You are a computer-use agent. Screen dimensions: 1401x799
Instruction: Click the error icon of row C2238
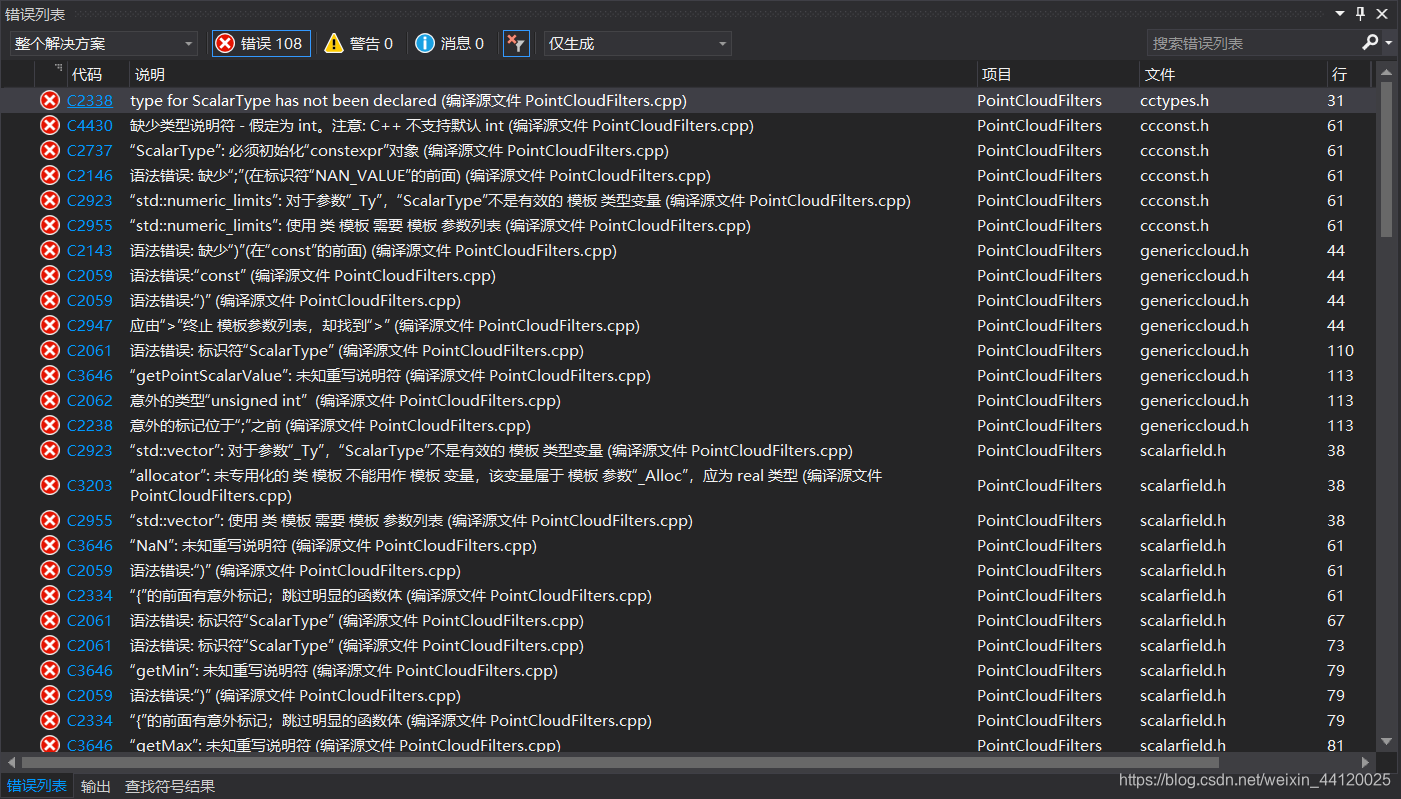49,425
